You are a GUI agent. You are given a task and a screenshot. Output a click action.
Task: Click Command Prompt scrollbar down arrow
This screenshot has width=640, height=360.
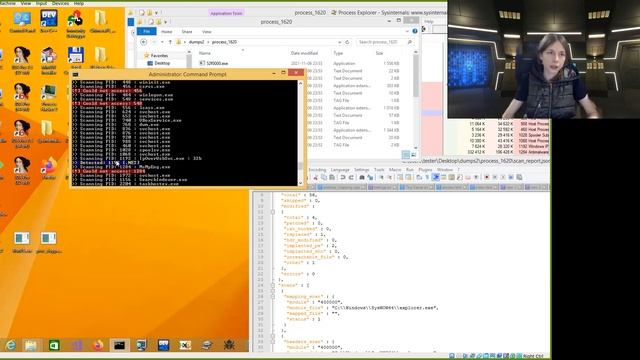[301, 183]
